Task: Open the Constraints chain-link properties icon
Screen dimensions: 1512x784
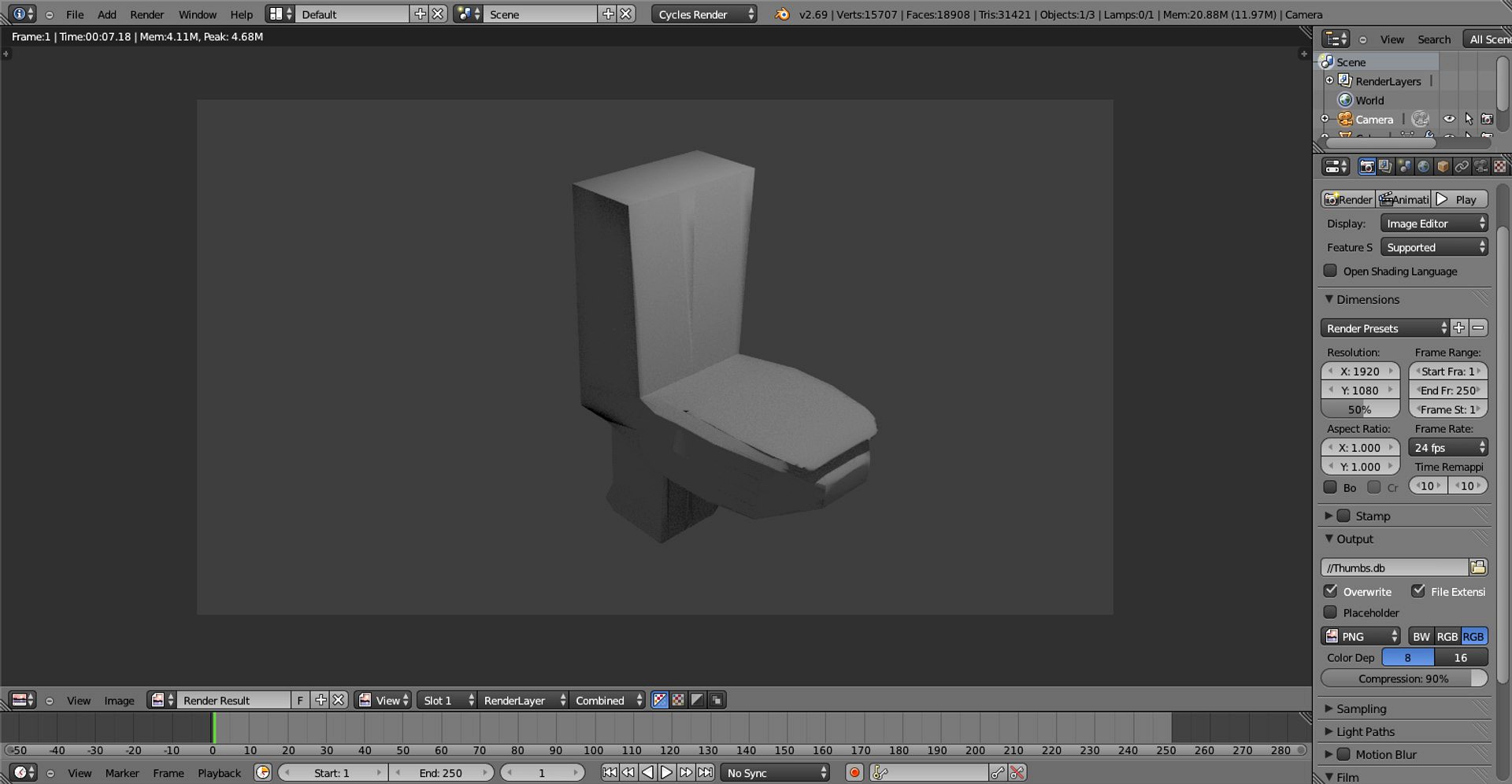Action: click(1462, 167)
